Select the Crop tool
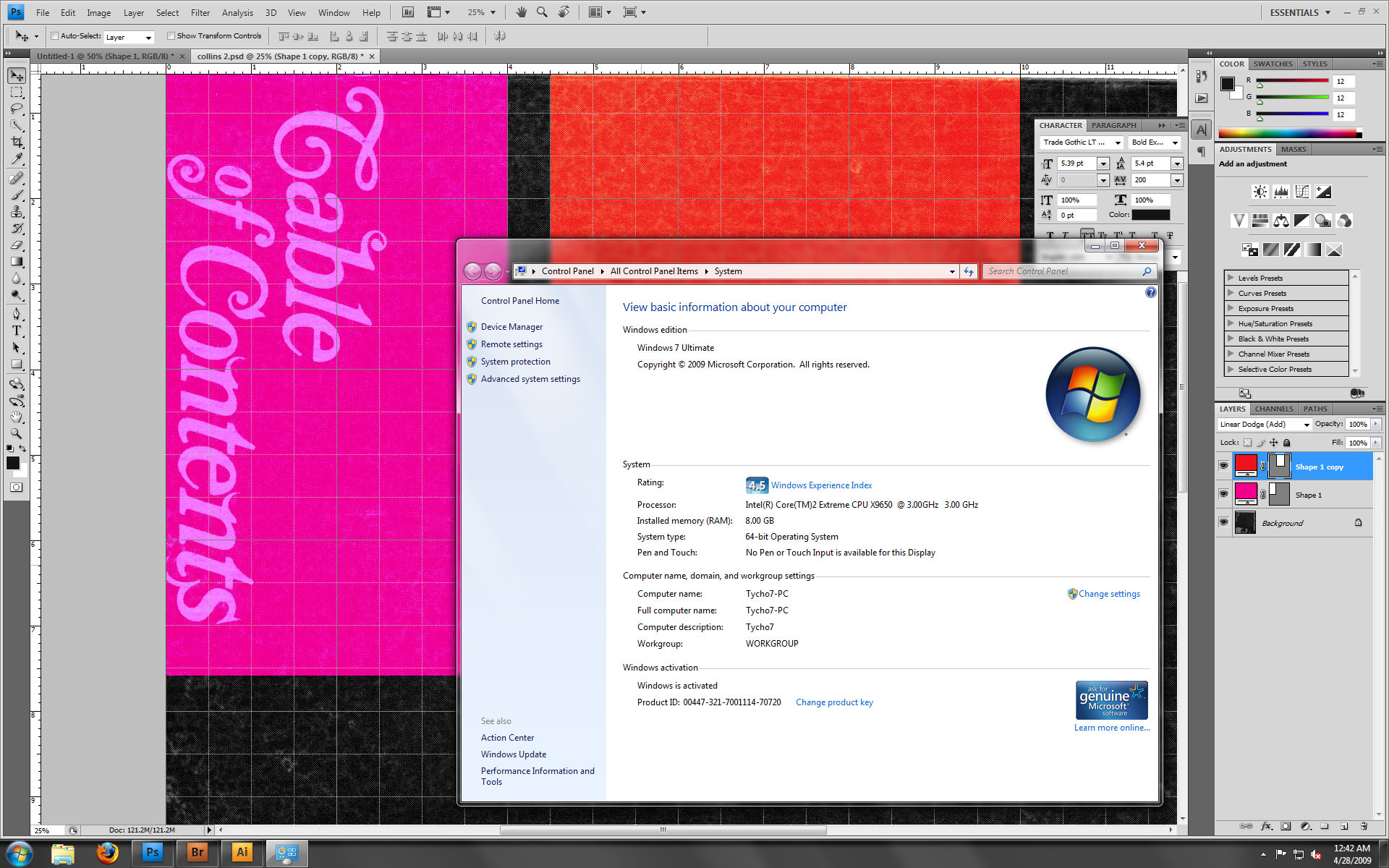This screenshot has height=868, width=1389. point(17,142)
